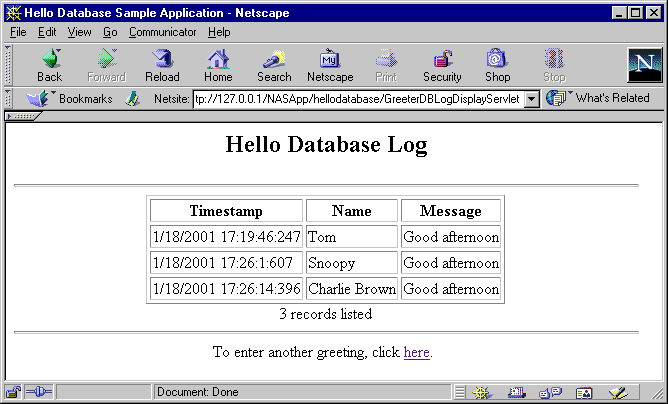Click the Name column header
668x404 pixels.
tap(351, 211)
